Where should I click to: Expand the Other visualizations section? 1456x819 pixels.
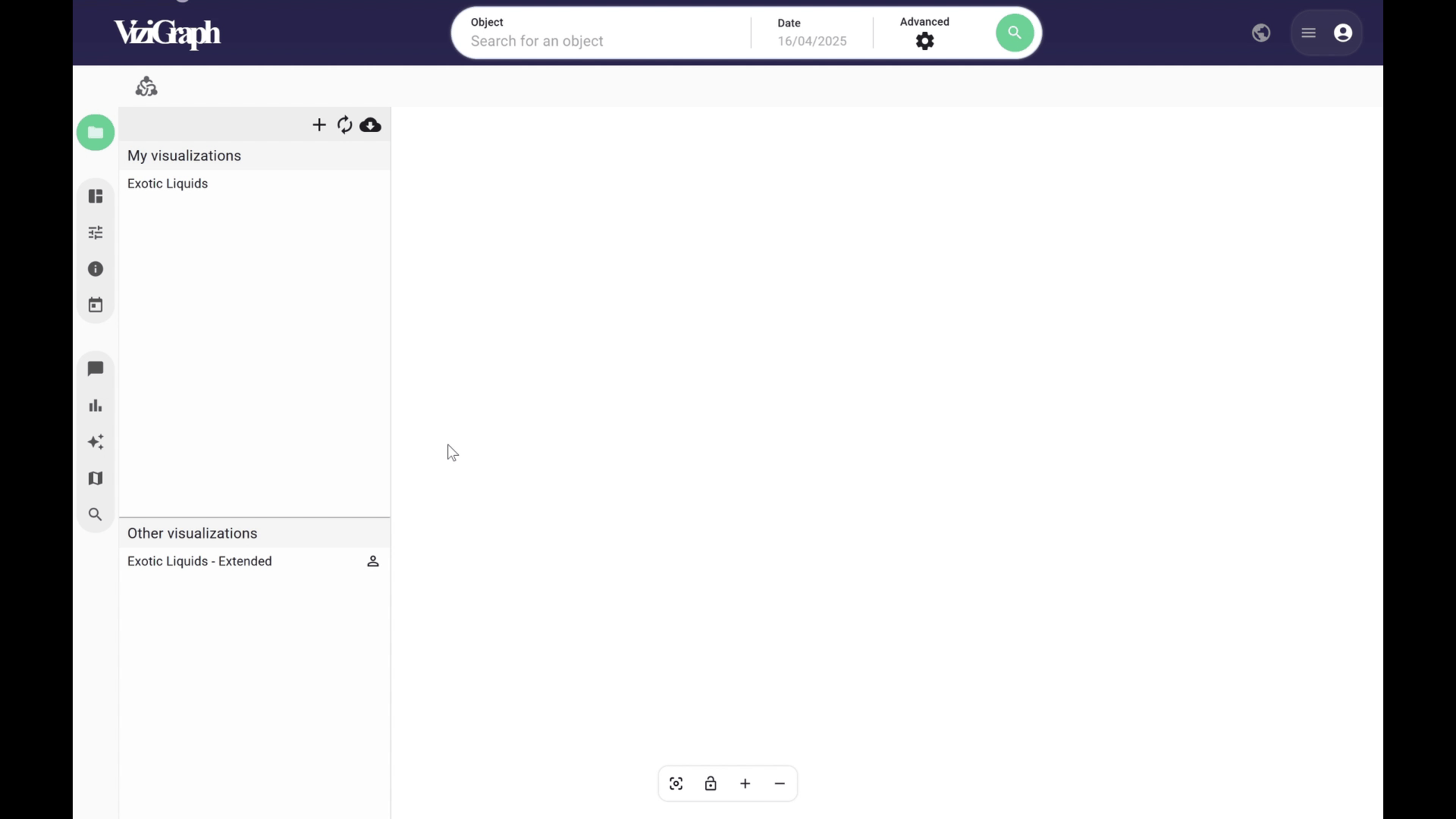click(x=192, y=533)
